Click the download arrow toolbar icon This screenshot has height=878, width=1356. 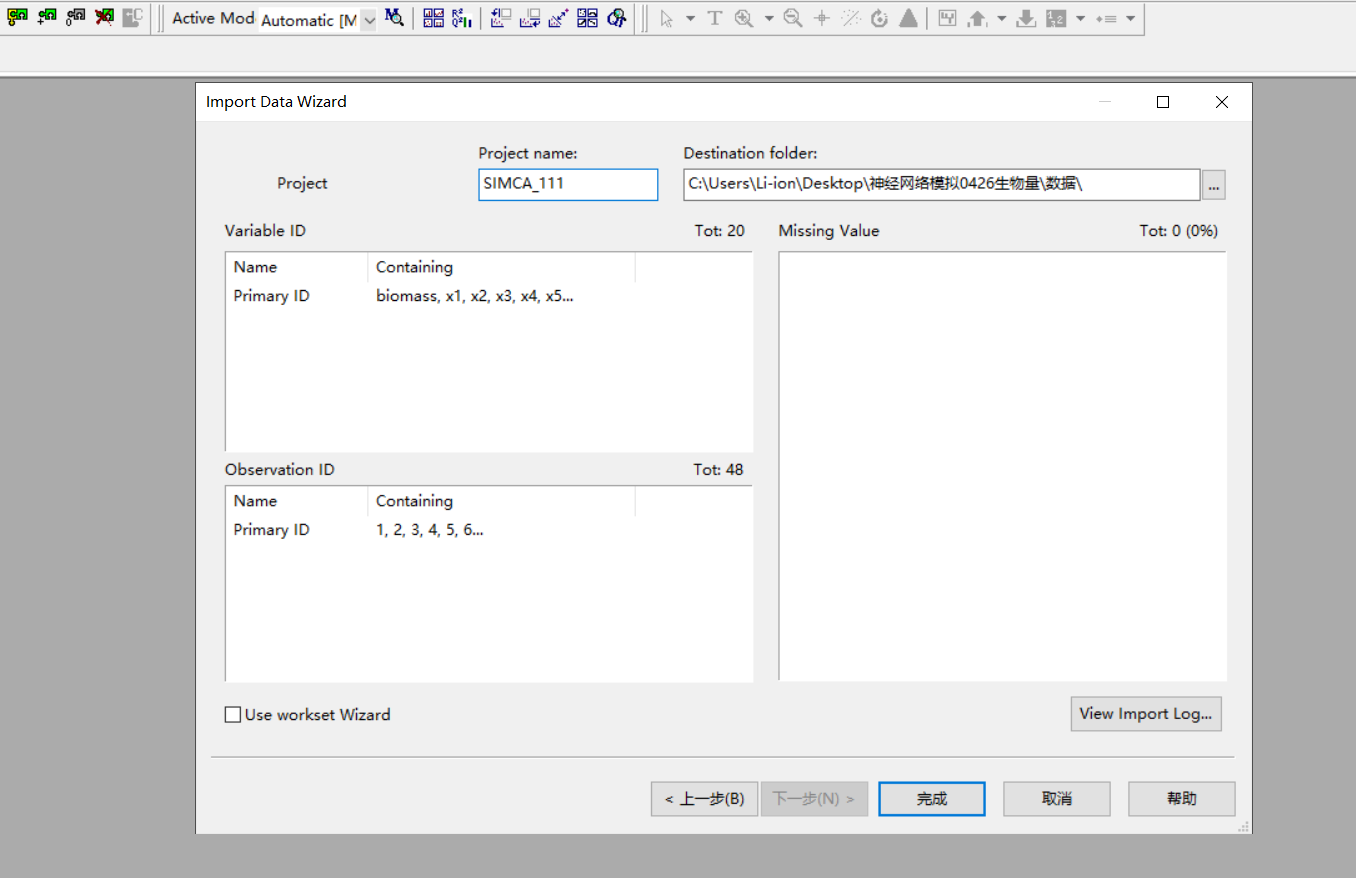(1026, 19)
